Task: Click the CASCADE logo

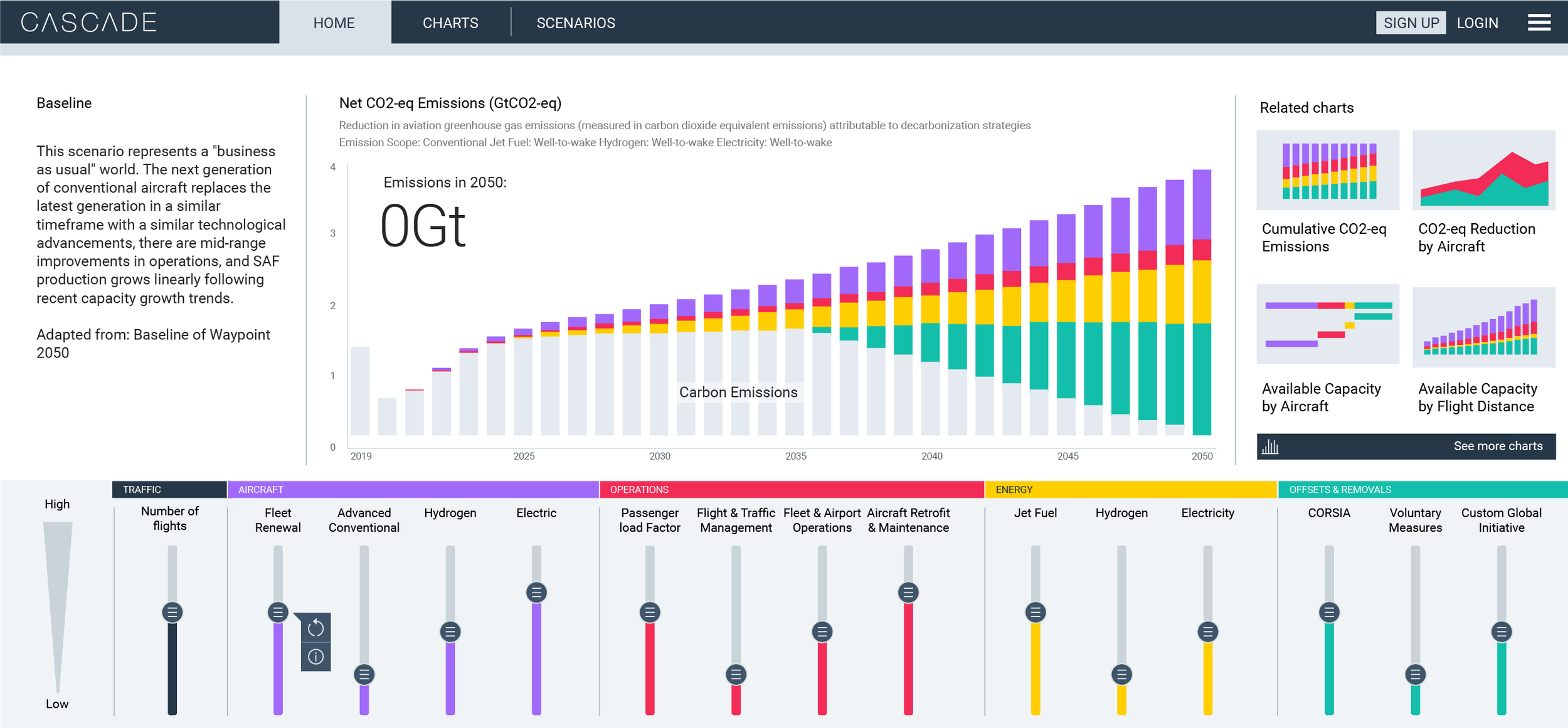Action: [x=88, y=23]
